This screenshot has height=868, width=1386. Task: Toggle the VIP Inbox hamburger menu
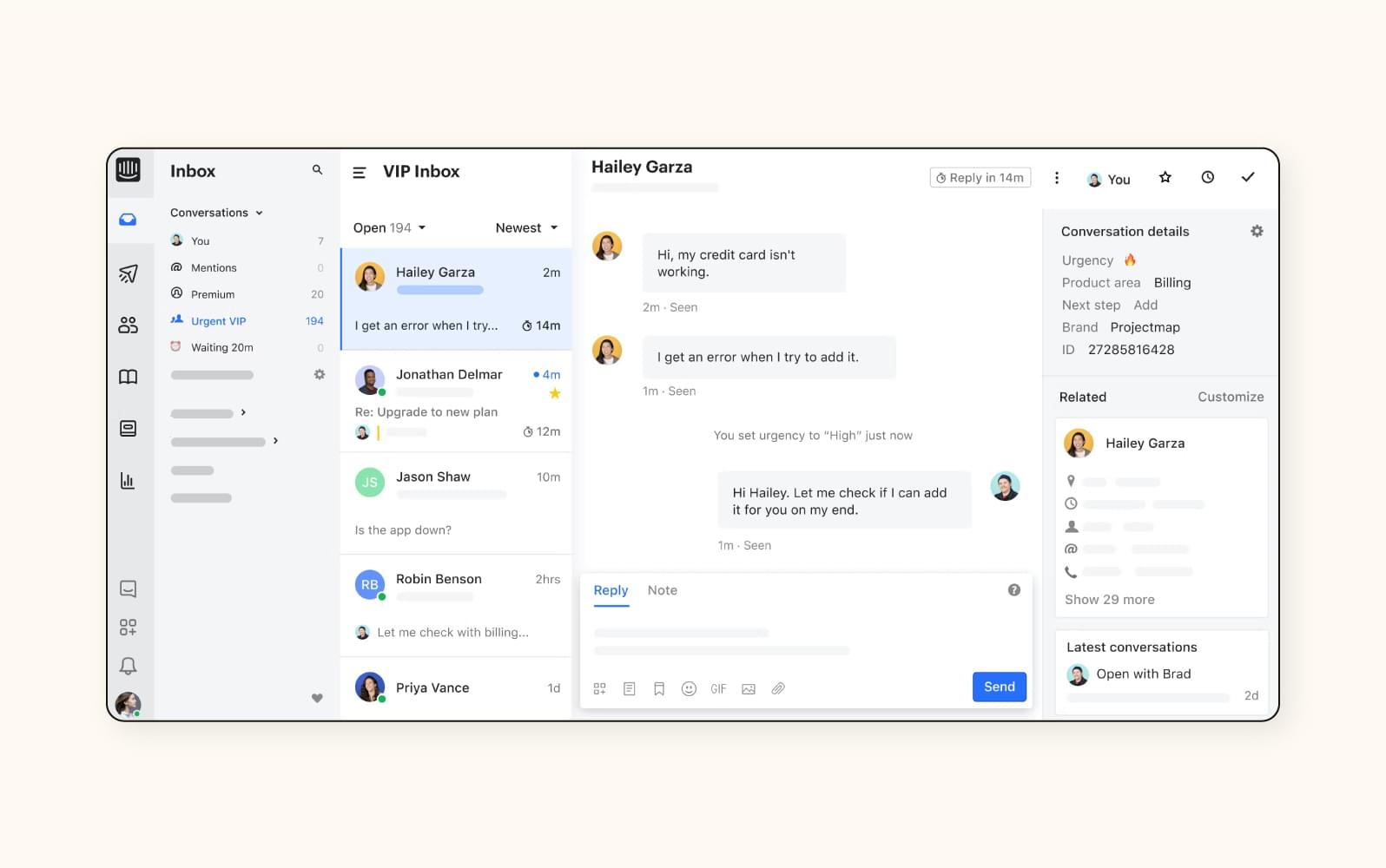click(359, 173)
